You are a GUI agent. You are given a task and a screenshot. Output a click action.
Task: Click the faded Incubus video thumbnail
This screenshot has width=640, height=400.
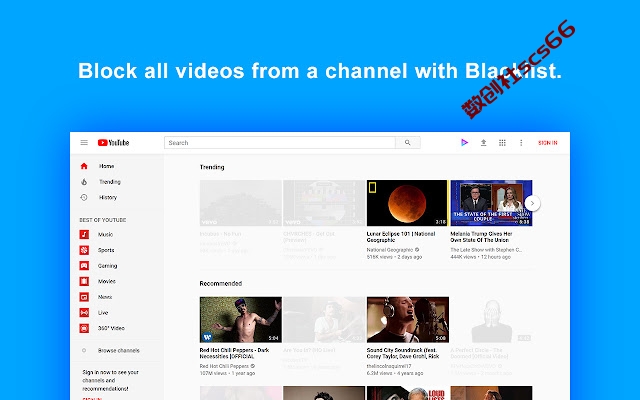coord(240,203)
